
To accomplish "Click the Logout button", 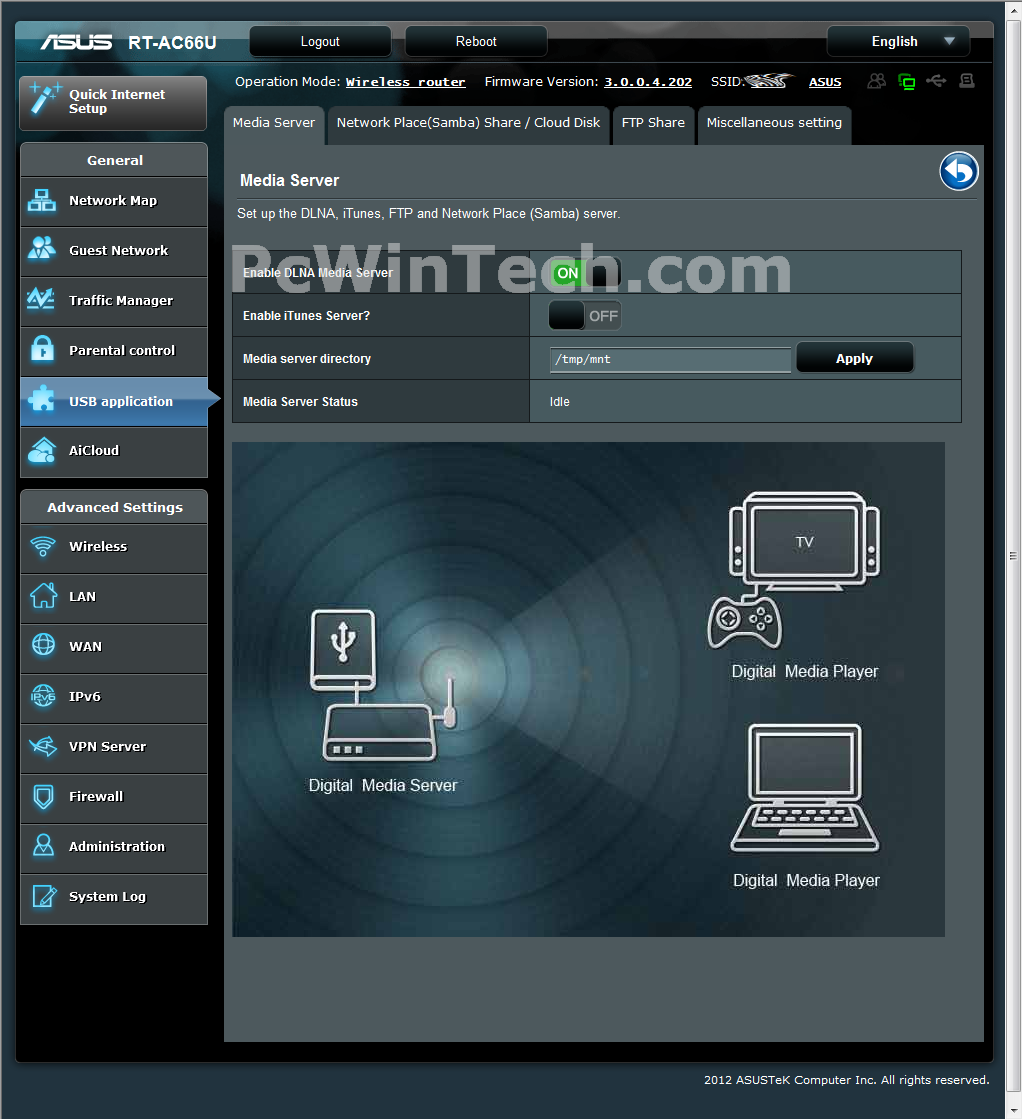I will point(320,41).
